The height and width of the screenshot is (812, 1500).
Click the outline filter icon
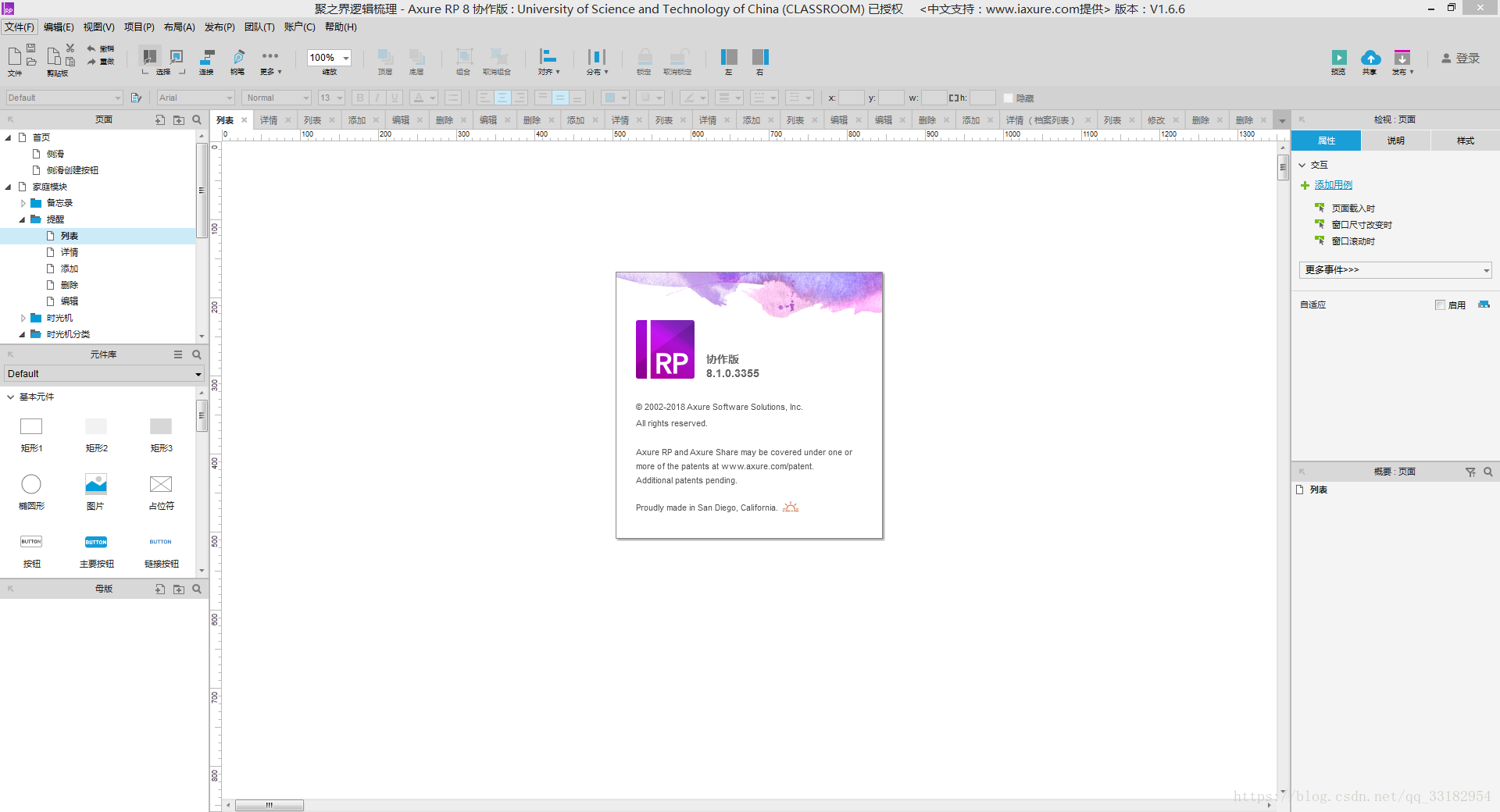tap(1470, 472)
